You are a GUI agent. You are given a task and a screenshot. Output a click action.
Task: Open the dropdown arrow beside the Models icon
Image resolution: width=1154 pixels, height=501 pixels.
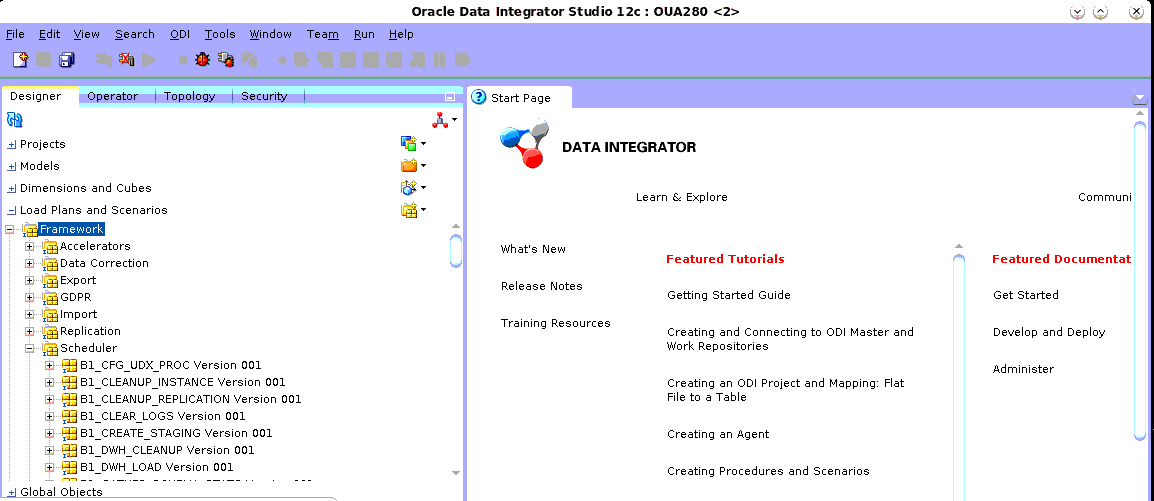point(423,166)
